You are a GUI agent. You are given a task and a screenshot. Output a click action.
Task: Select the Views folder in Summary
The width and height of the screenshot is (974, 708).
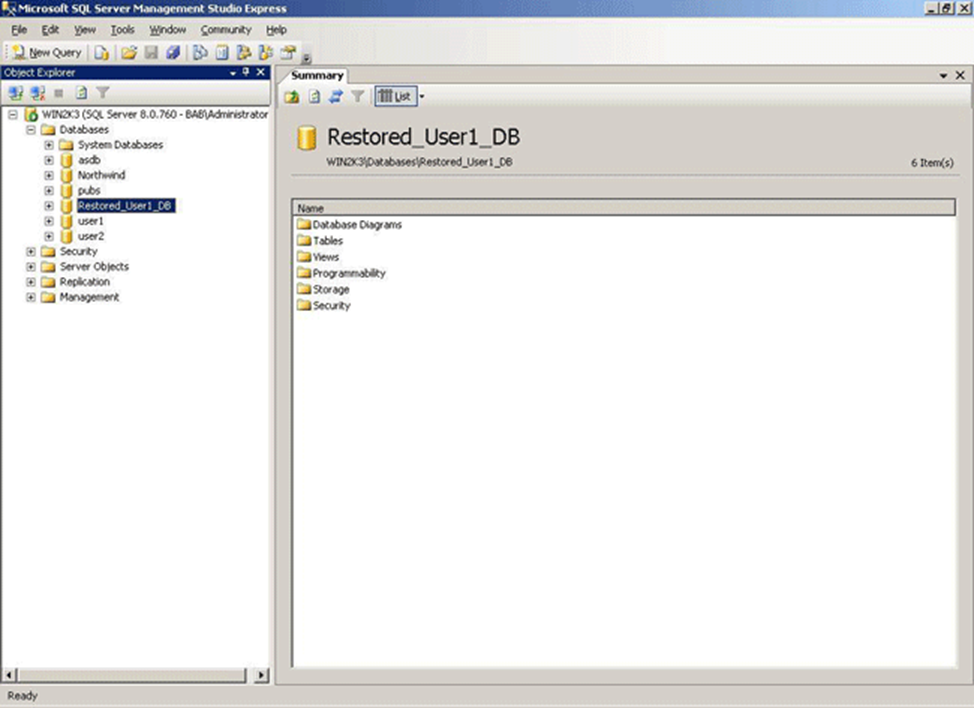(318, 257)
